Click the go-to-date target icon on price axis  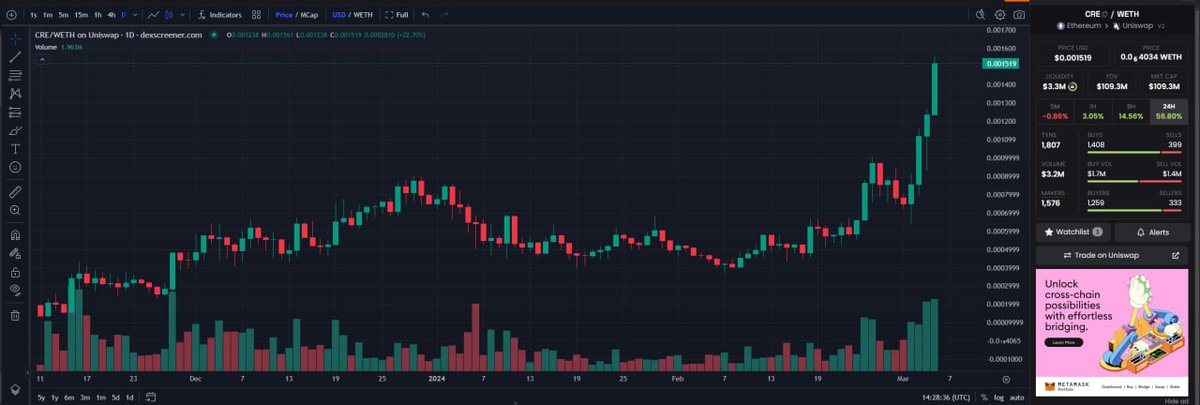point(1007,380)
